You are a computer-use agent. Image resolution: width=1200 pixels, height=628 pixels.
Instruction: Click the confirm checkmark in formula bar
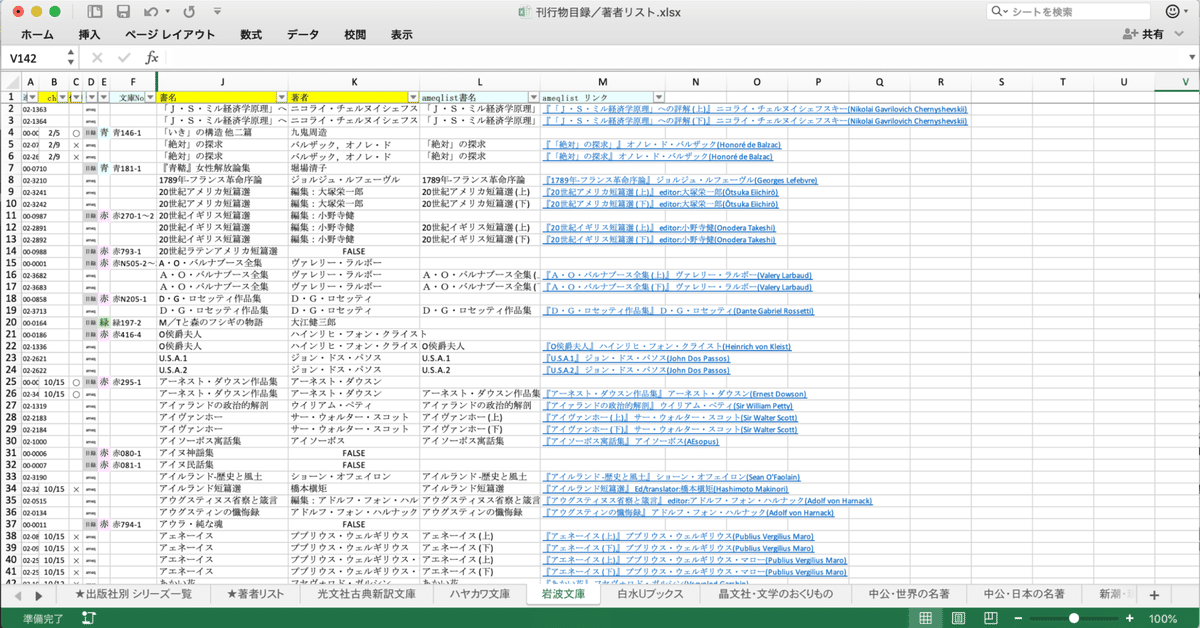point(125,58)
